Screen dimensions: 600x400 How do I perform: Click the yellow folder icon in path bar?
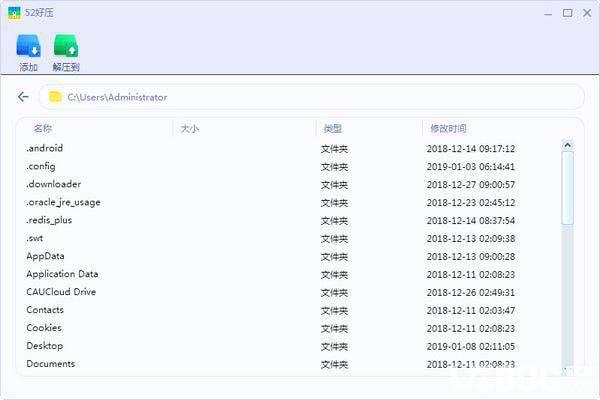(55, 97)
